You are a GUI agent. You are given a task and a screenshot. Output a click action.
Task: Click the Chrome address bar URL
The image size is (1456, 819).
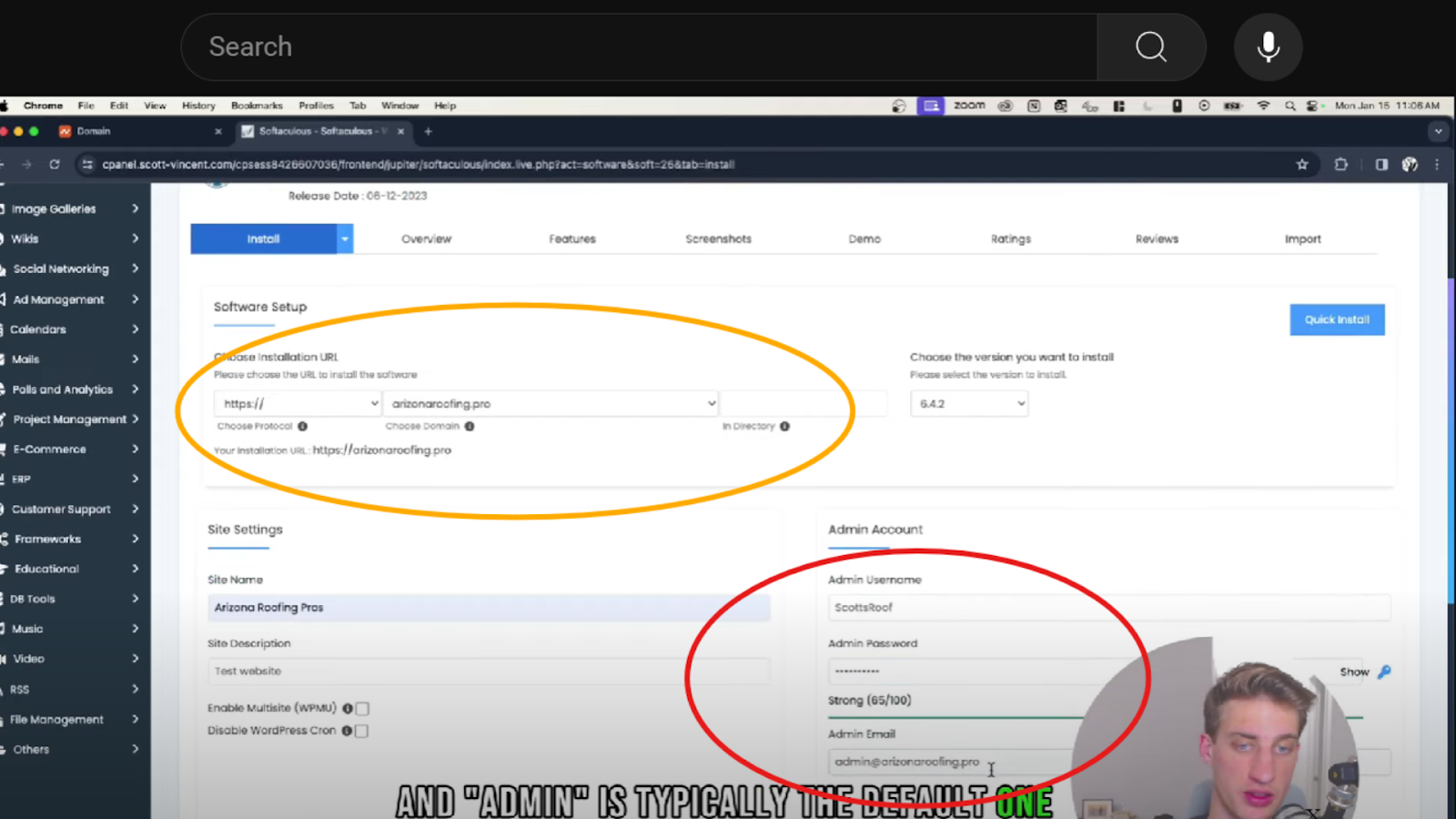419,165
